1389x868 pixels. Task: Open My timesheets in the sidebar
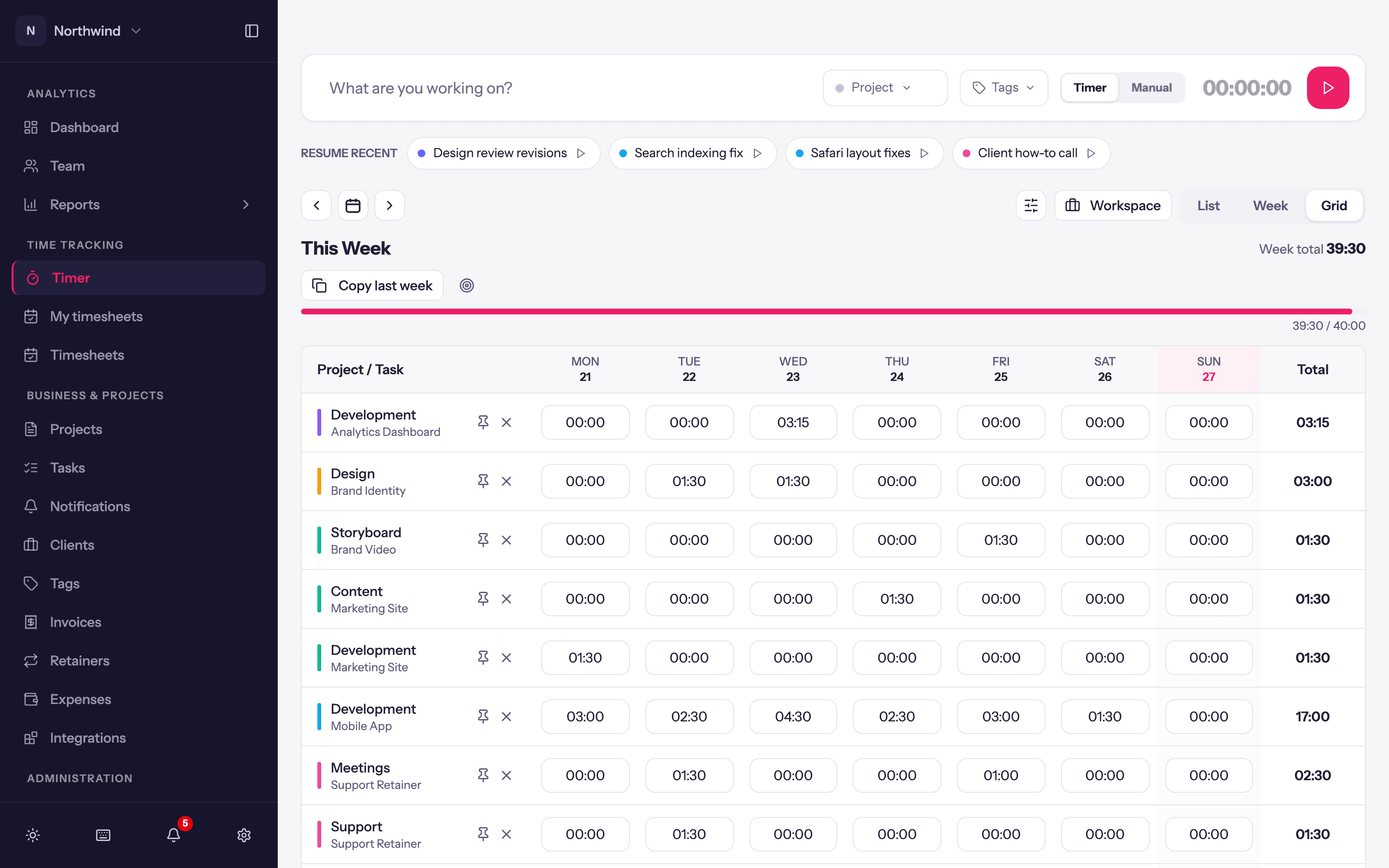138,316
